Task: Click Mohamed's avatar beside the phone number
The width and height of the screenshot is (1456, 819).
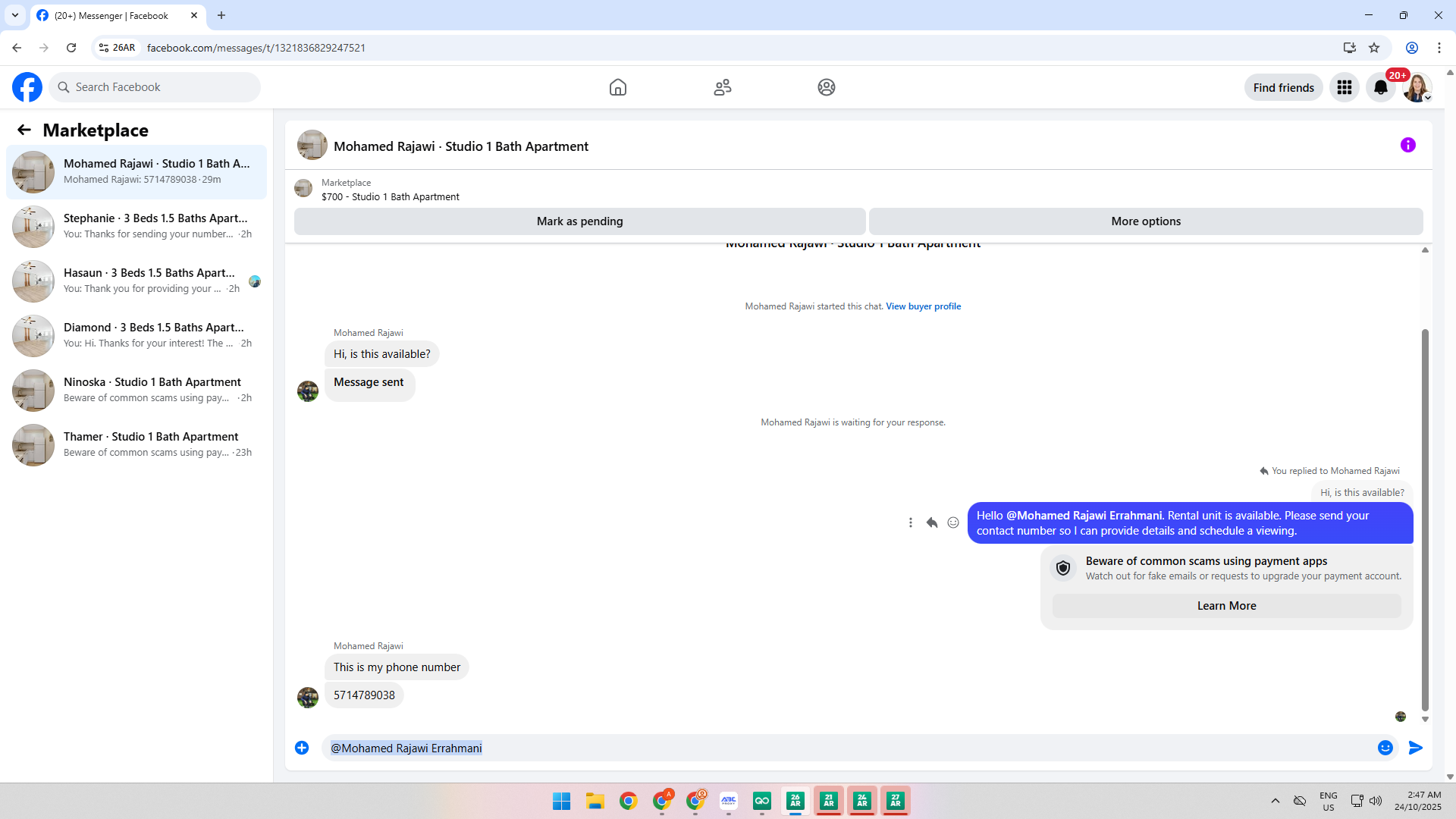Action: 308,698
